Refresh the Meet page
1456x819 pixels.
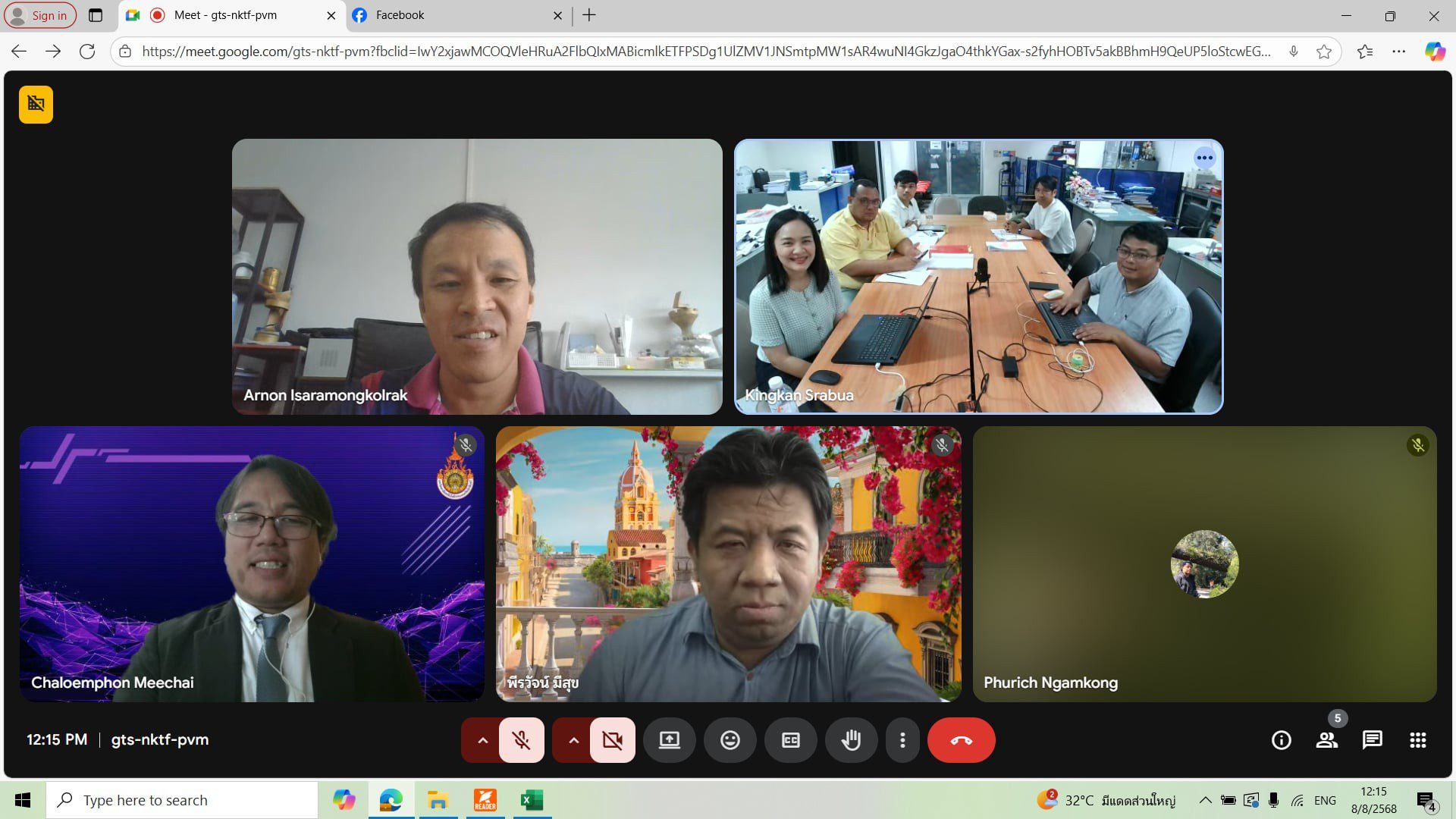[87, 51]
